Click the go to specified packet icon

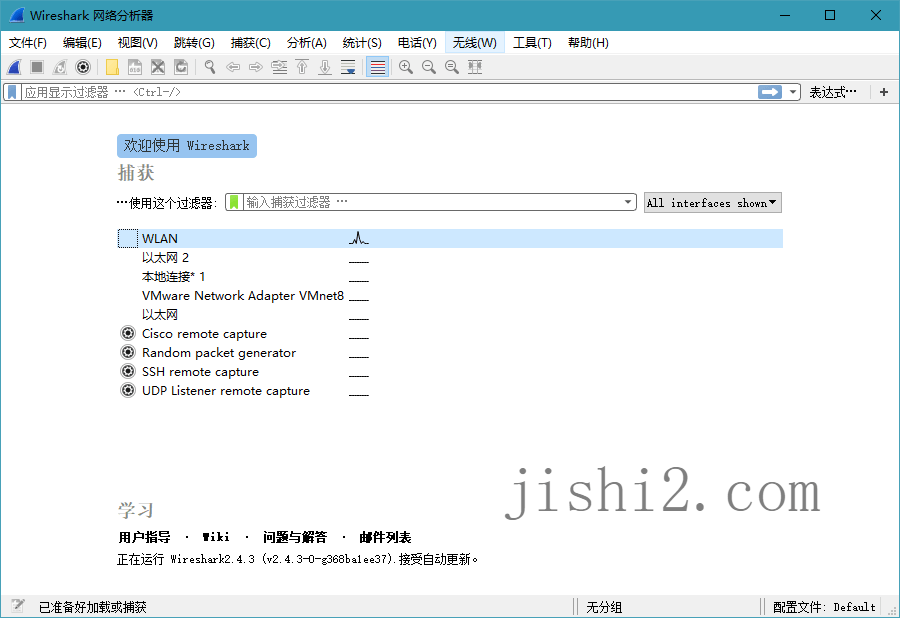tap(279, 67)
